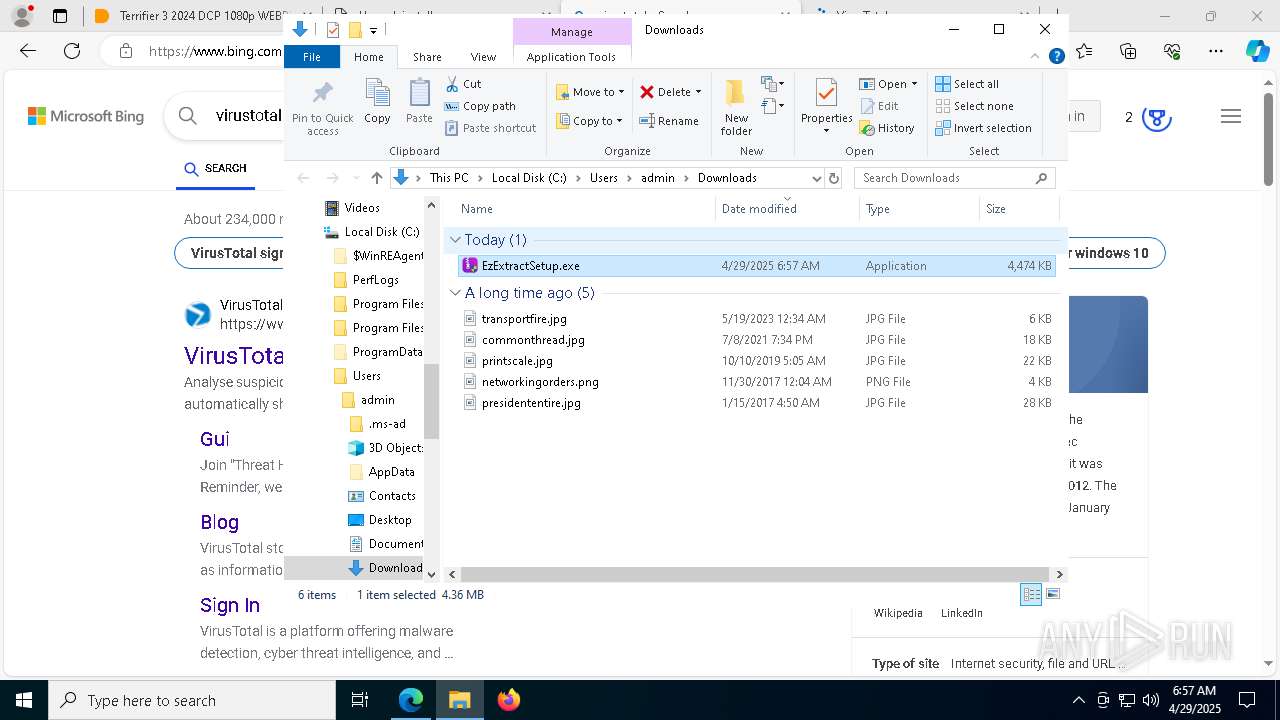Viewport: 1280px width, 720px height.
Task: Open file History
Action: (886, 128)
